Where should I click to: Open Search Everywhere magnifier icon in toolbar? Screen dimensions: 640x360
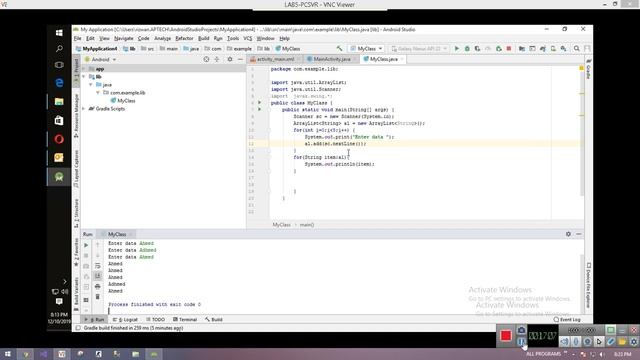pyautogui.click(x=576, y=49)
